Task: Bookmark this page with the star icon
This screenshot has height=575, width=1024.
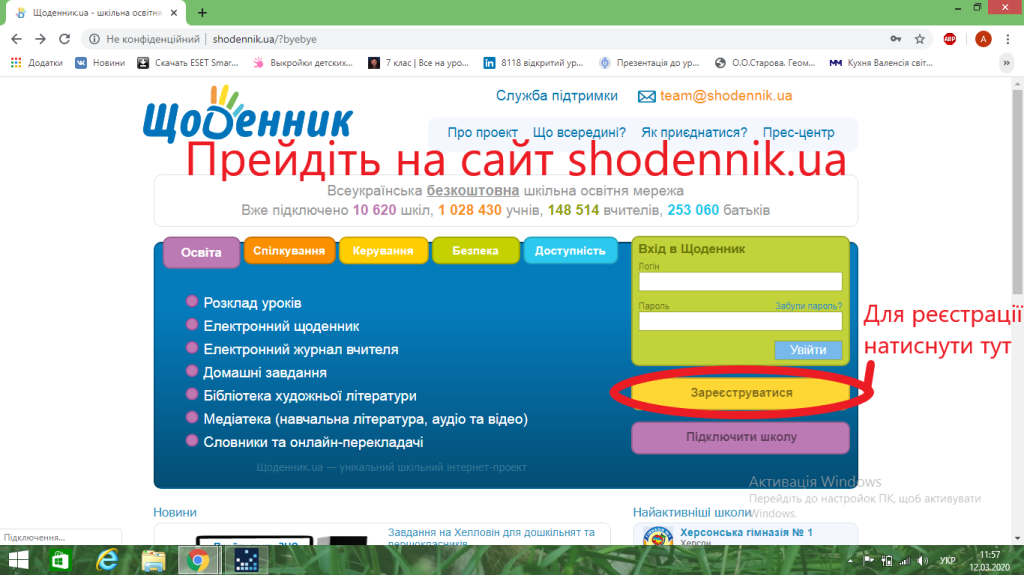Action: pyautogui.click(x=920, y=39)
